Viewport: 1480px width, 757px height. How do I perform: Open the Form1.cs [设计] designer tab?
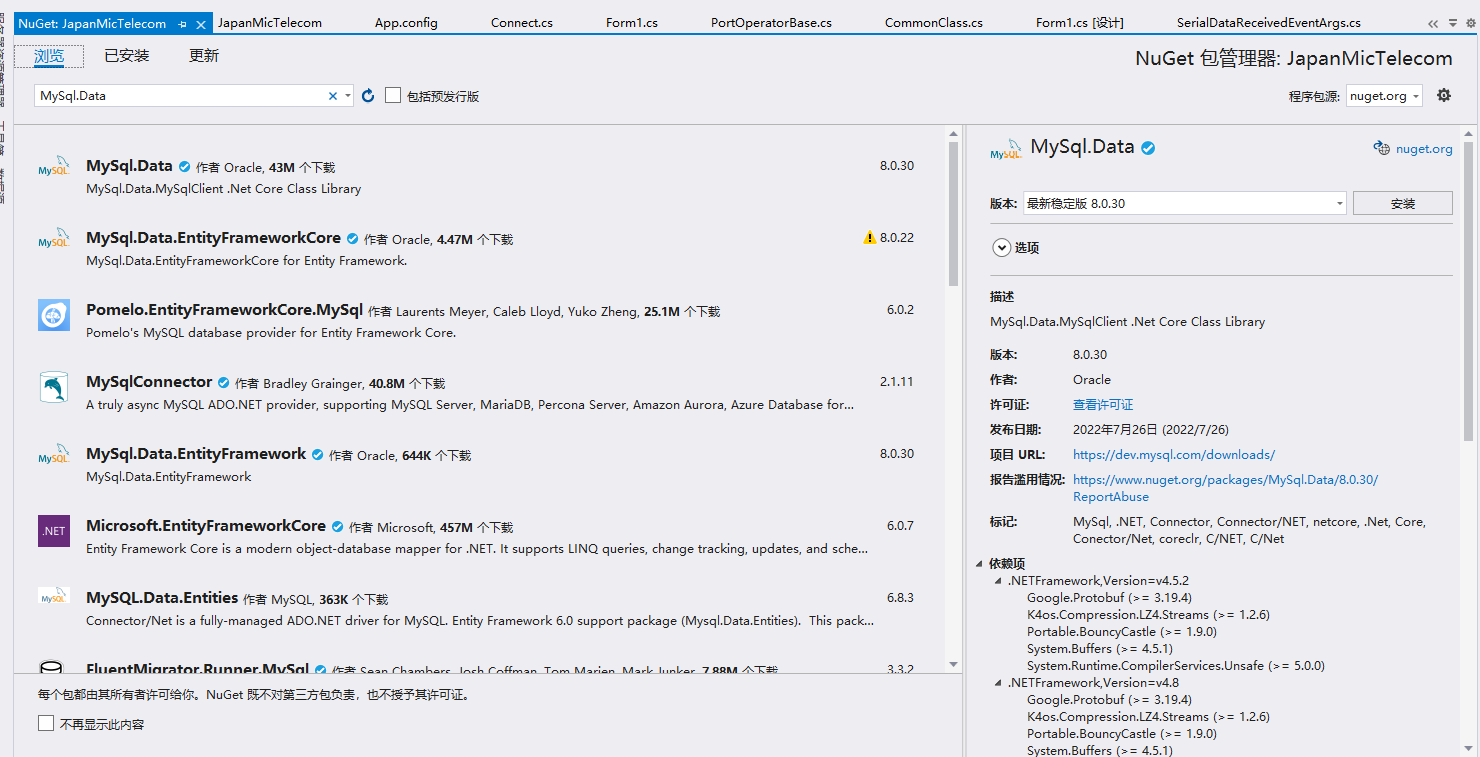coord(1080,23)
